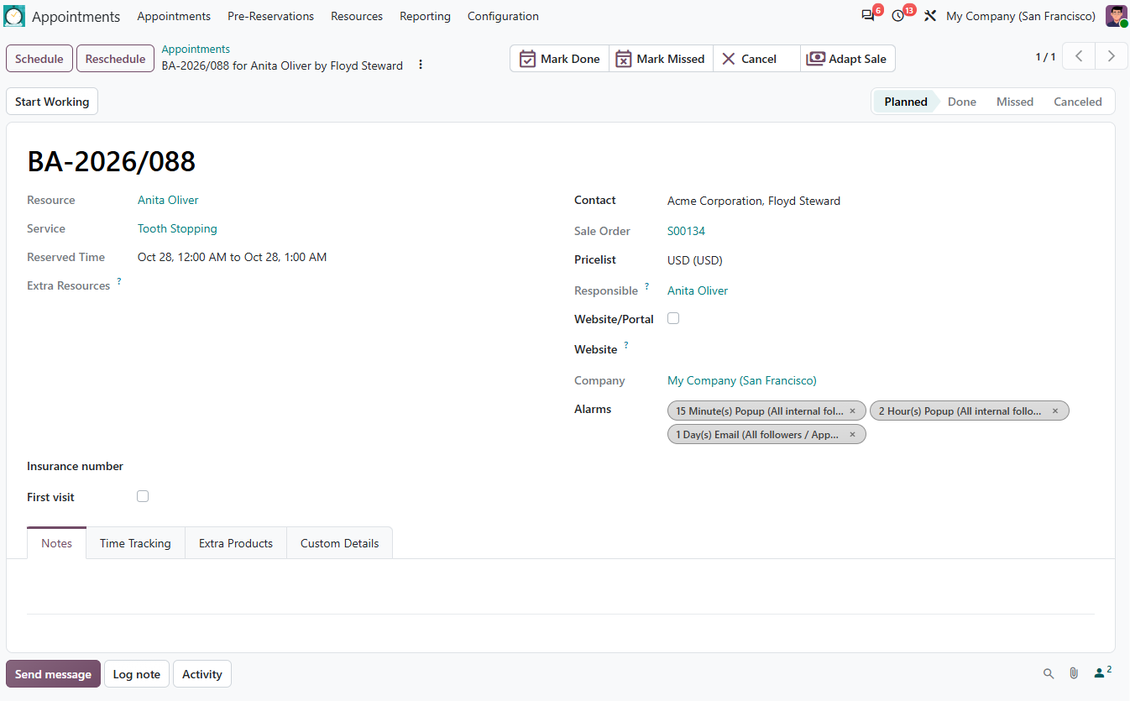Viewport: 1130px width, 701px height.
Task: Click the chatter search magnifier icon
Action: pos(1049,674)
